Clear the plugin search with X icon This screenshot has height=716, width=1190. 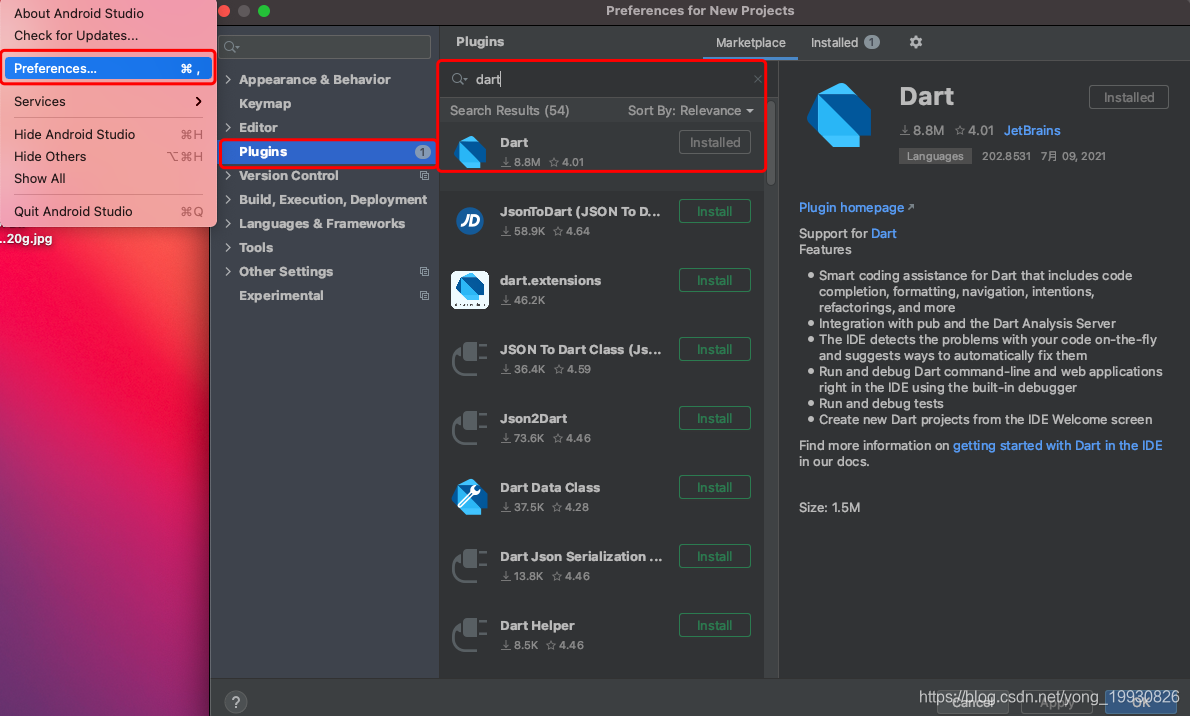pos(757,79)
